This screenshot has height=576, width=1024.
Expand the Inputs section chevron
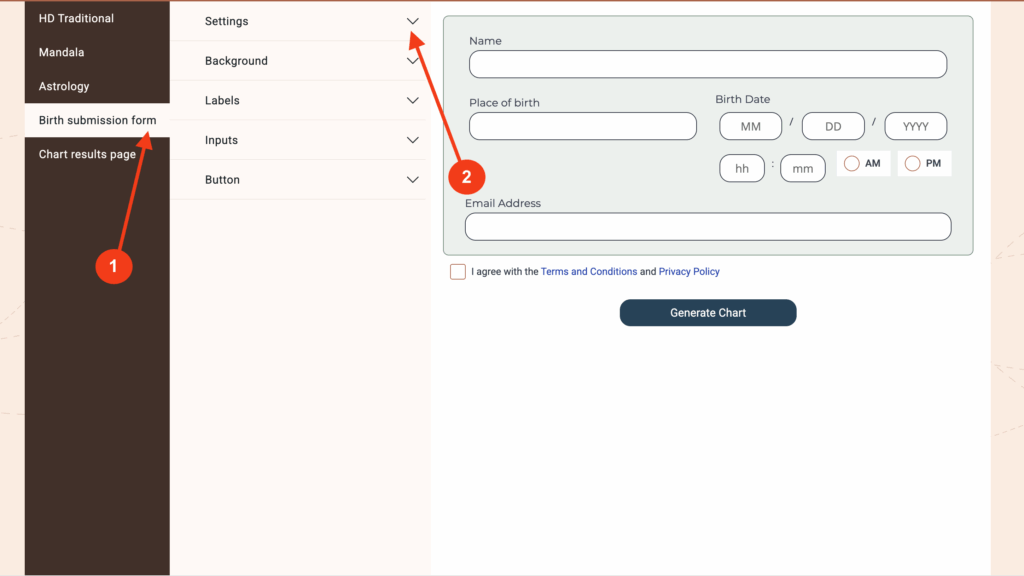point(412,140)
